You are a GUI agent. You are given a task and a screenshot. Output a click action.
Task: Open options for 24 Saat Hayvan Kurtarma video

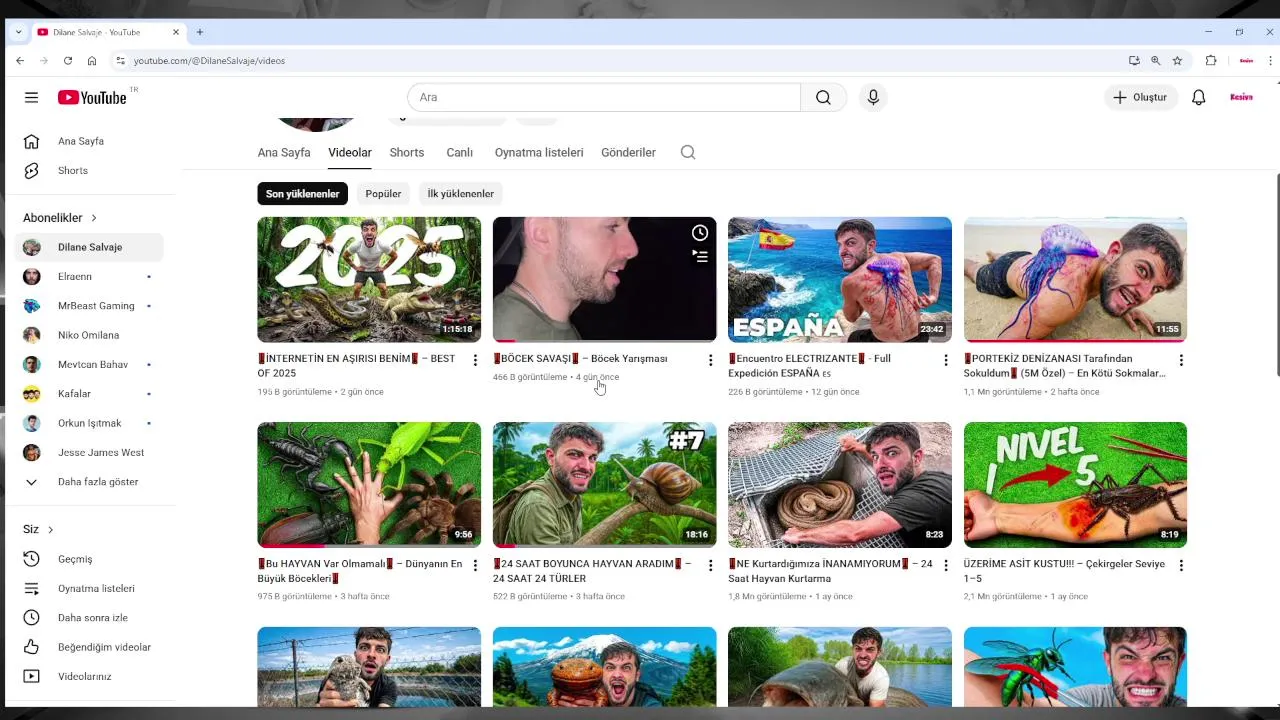coord(946,565)
